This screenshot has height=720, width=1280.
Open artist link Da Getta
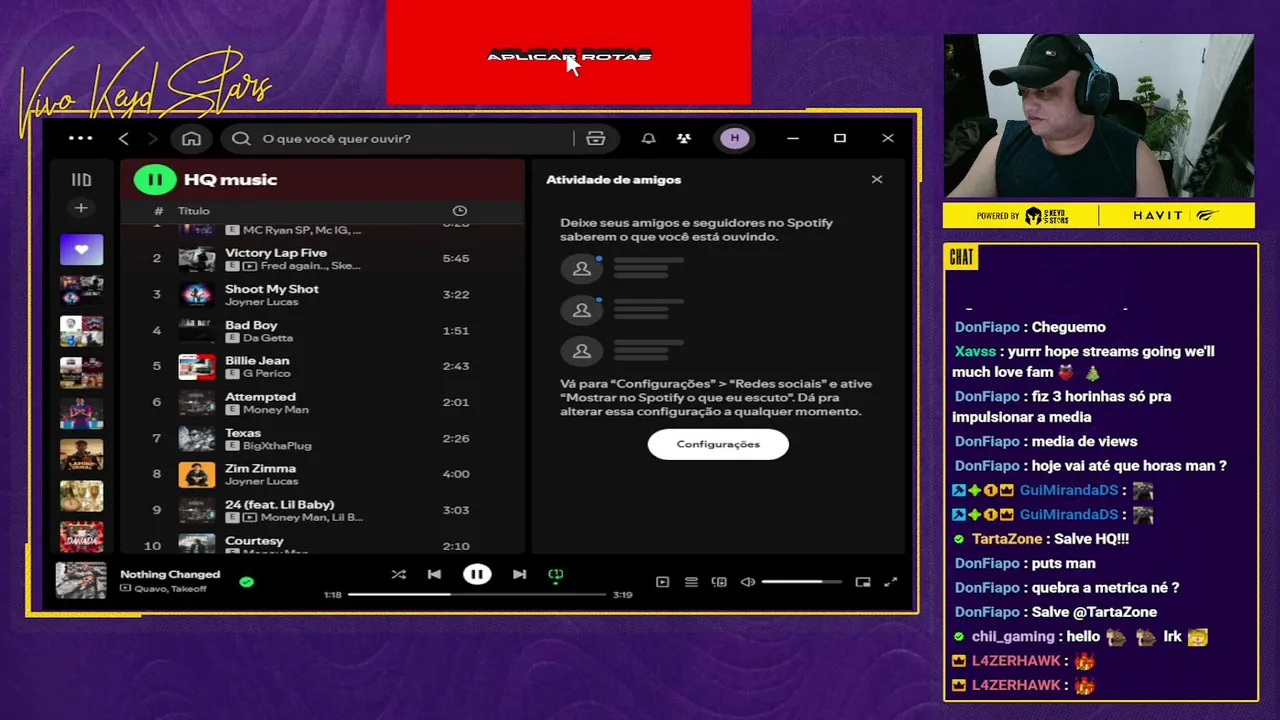(x=268, y=338)
